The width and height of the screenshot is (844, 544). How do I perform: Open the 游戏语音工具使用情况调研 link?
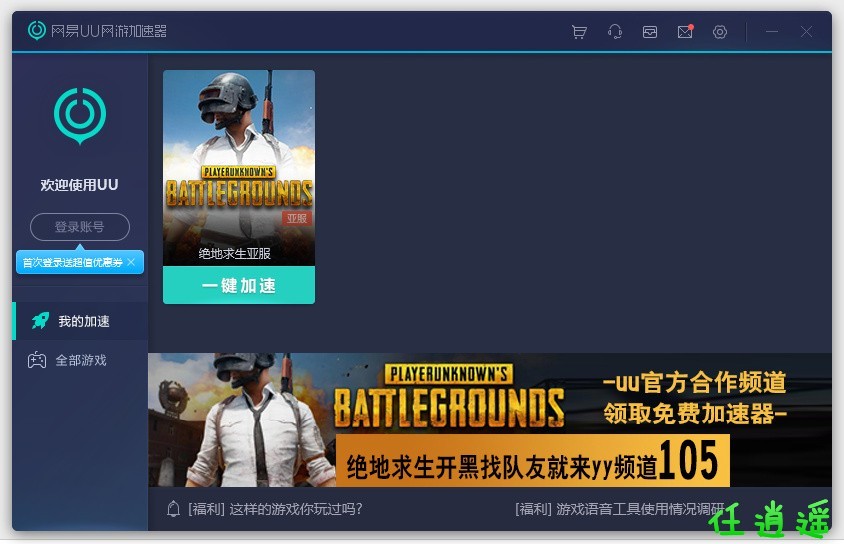620,509
